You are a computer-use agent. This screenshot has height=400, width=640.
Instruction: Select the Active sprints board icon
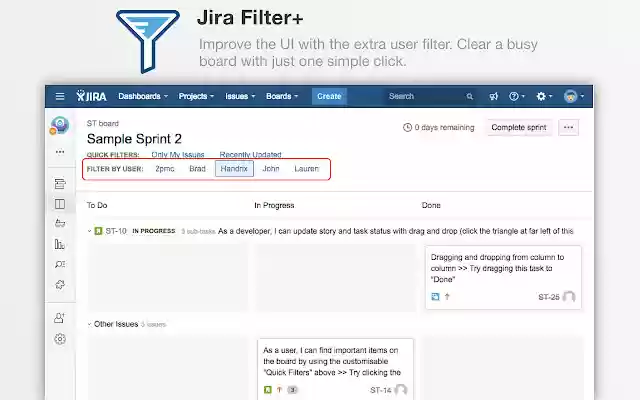60,204
